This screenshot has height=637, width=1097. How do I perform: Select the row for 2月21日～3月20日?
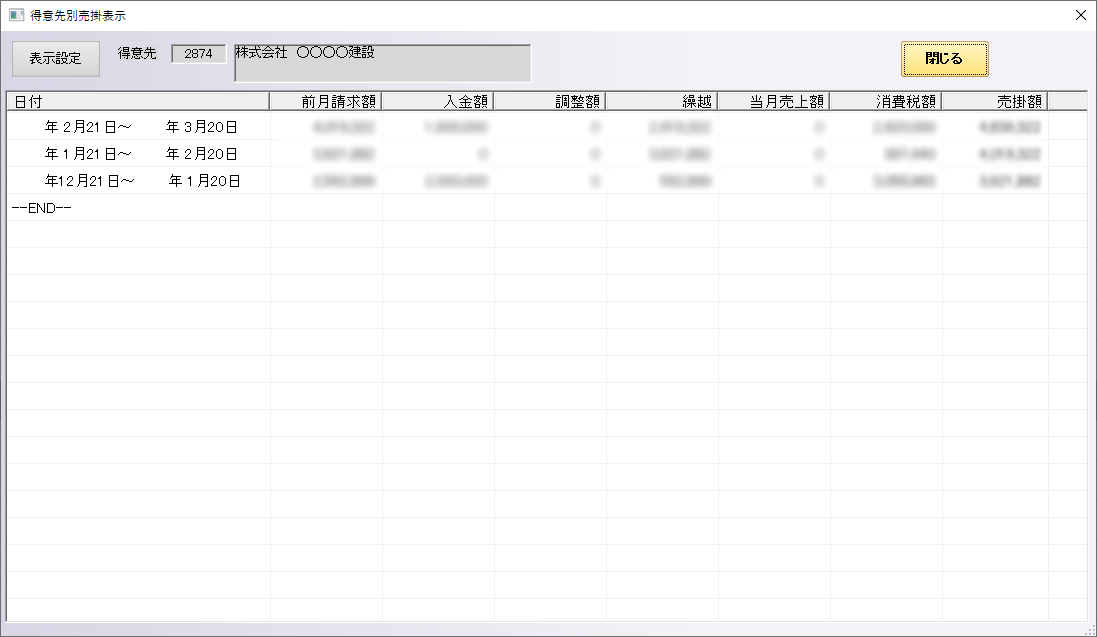click(140, 127)
